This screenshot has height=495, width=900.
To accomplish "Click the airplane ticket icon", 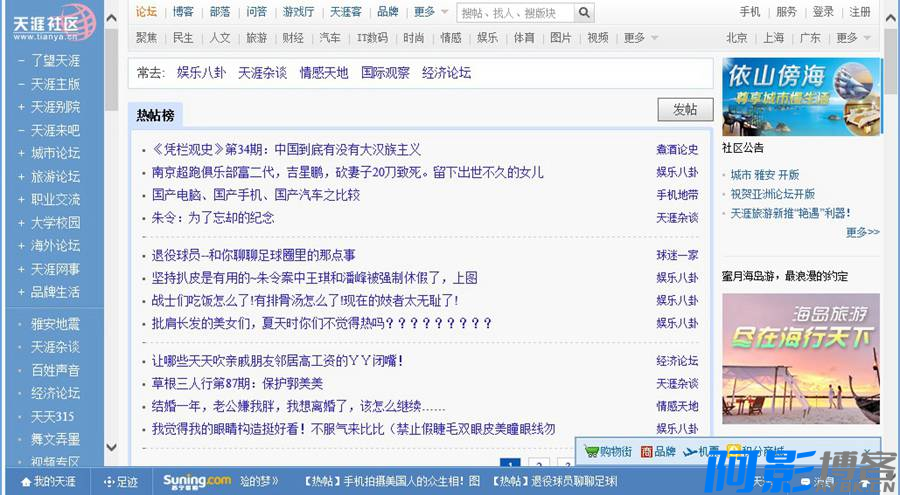I will click(x=690, y=452).
